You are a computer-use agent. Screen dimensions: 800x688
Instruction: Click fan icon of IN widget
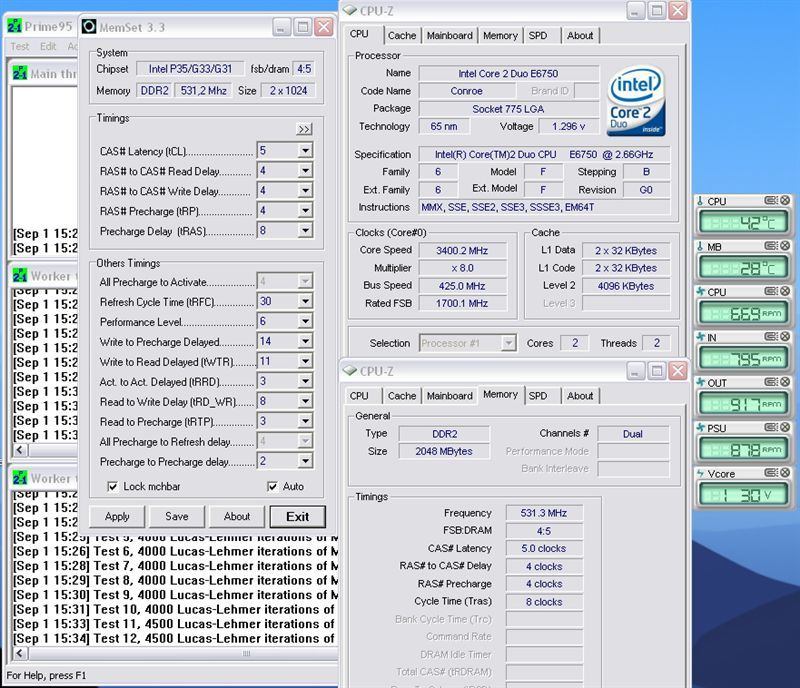click(701, 337)
